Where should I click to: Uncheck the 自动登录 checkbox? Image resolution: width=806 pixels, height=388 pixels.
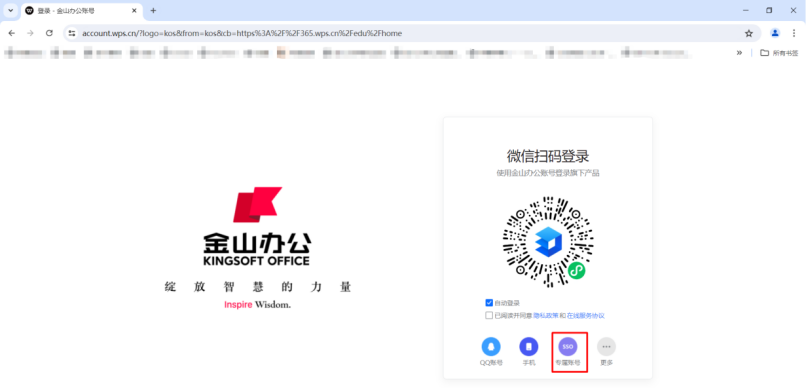click(489, 303)
